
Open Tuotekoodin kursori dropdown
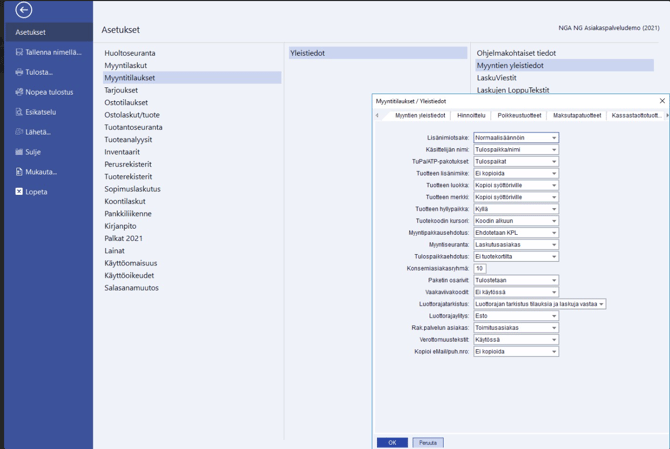516,221
